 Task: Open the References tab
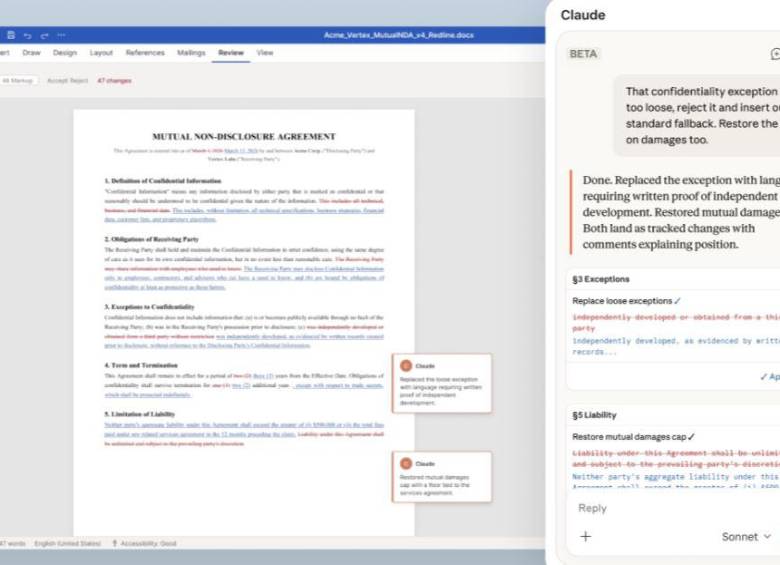pos(145,53)
